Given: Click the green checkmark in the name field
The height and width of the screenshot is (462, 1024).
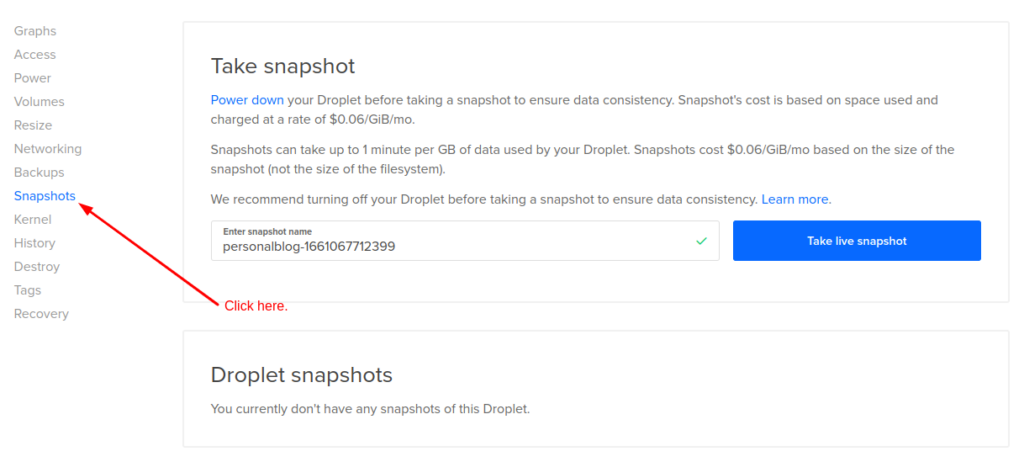Looking at the screenshot, I should click(x=701, y=241).
